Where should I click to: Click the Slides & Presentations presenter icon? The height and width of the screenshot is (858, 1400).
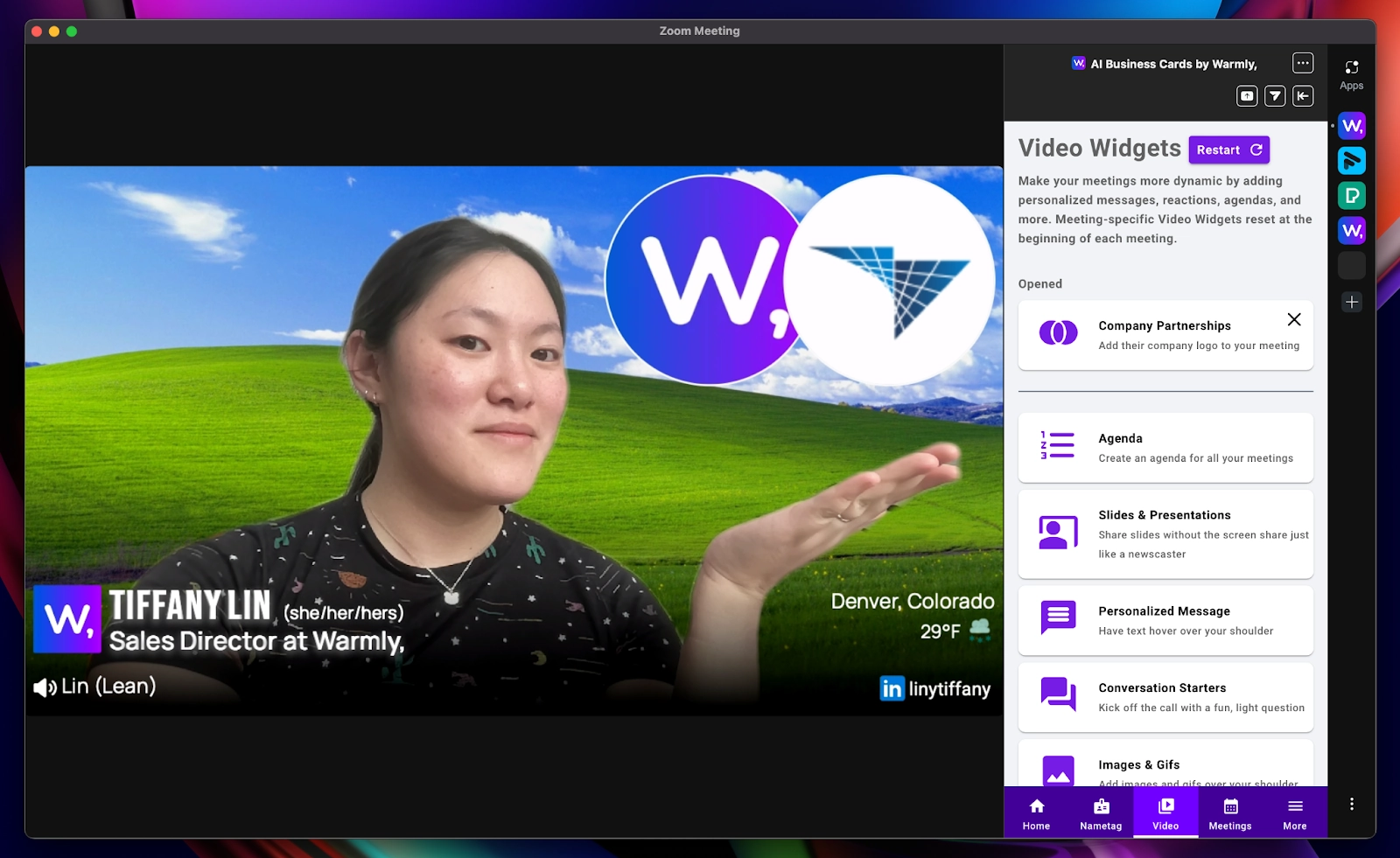coord(1058,533)
